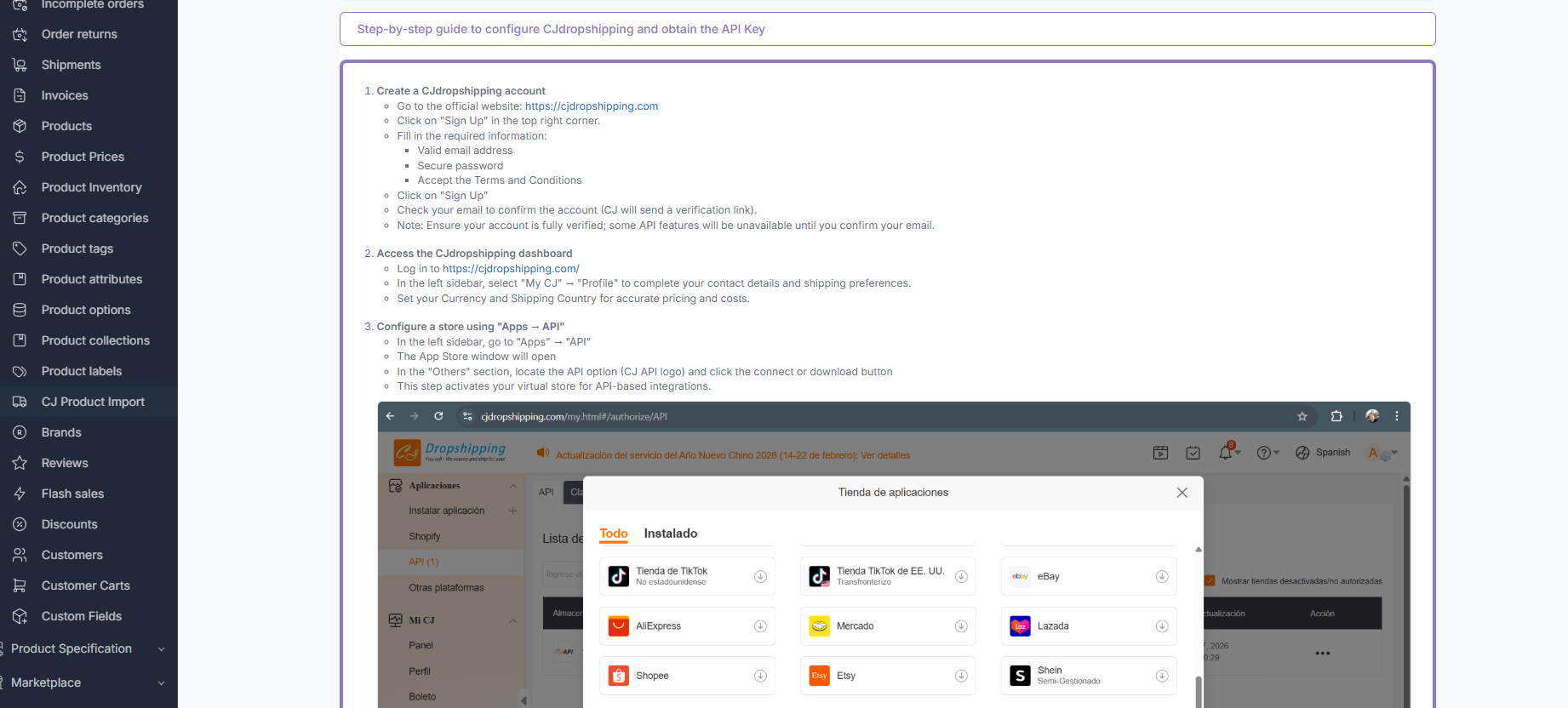Click the Shipments truck icon in sidebar
Viewport: 1568px width, 708px height.
coord(20,65)
